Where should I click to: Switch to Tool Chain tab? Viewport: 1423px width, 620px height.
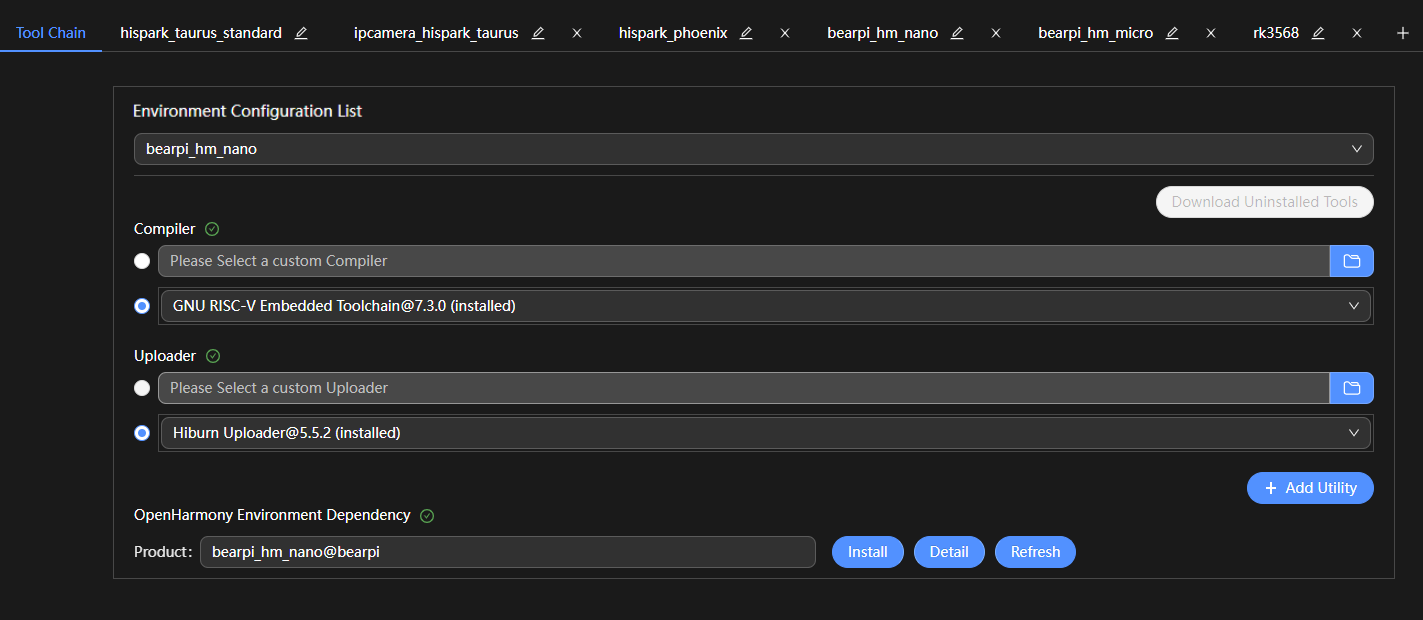click(x=51, y=33)
